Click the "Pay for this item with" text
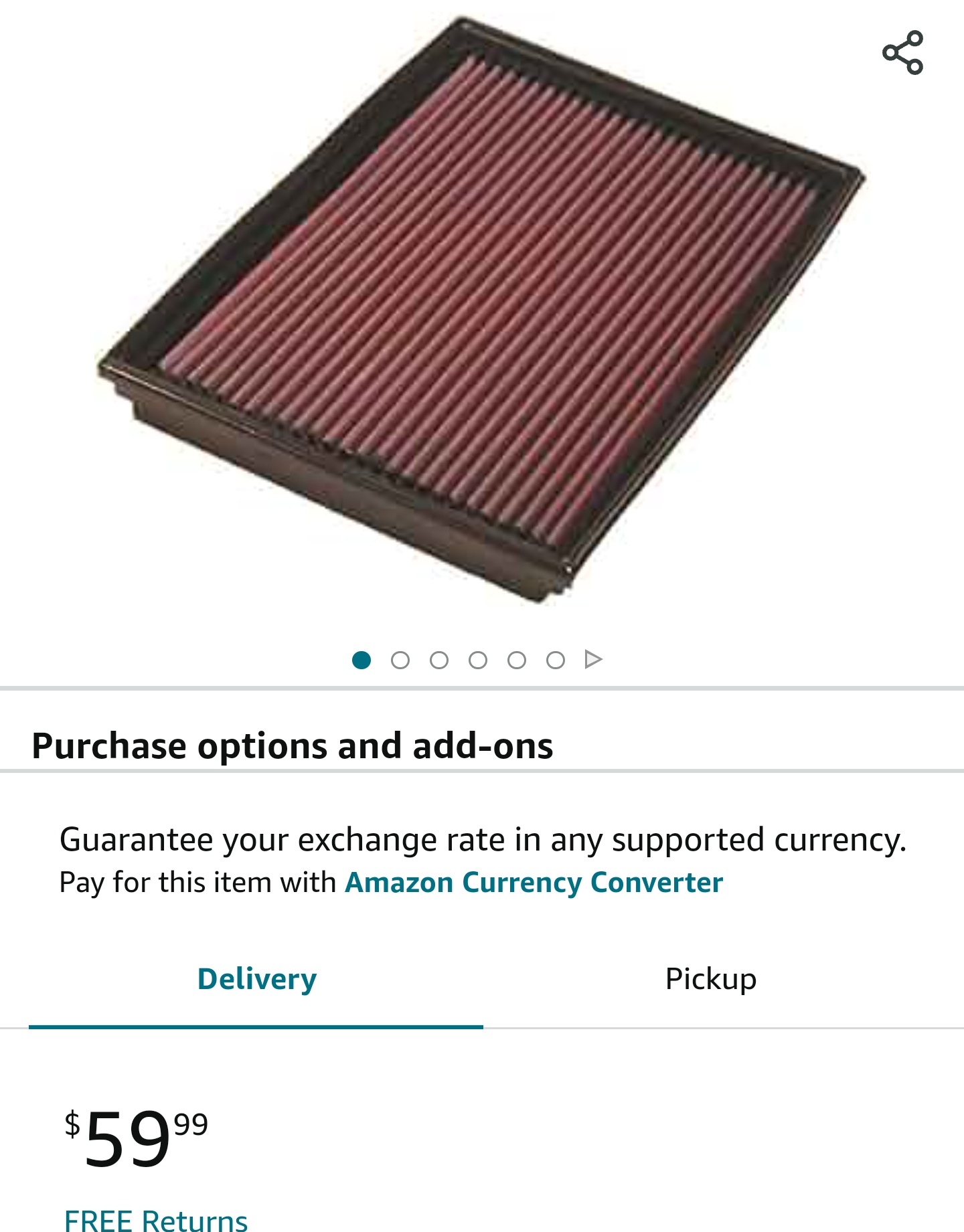The height and width of the screenshot is (1232, 964). pyautogui.click(x=198, y=883)
